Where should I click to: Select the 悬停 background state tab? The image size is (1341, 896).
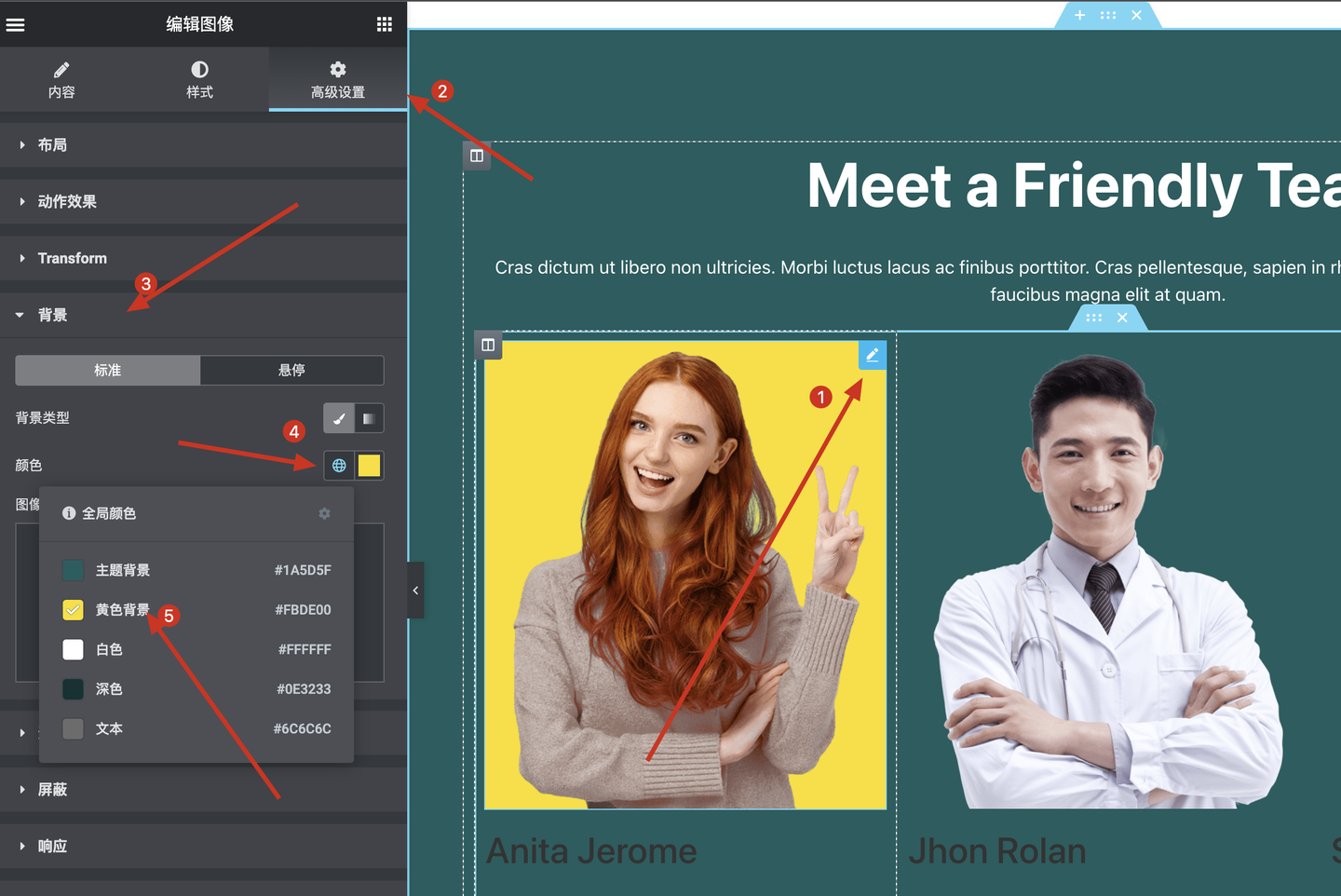tap(291, 370)
